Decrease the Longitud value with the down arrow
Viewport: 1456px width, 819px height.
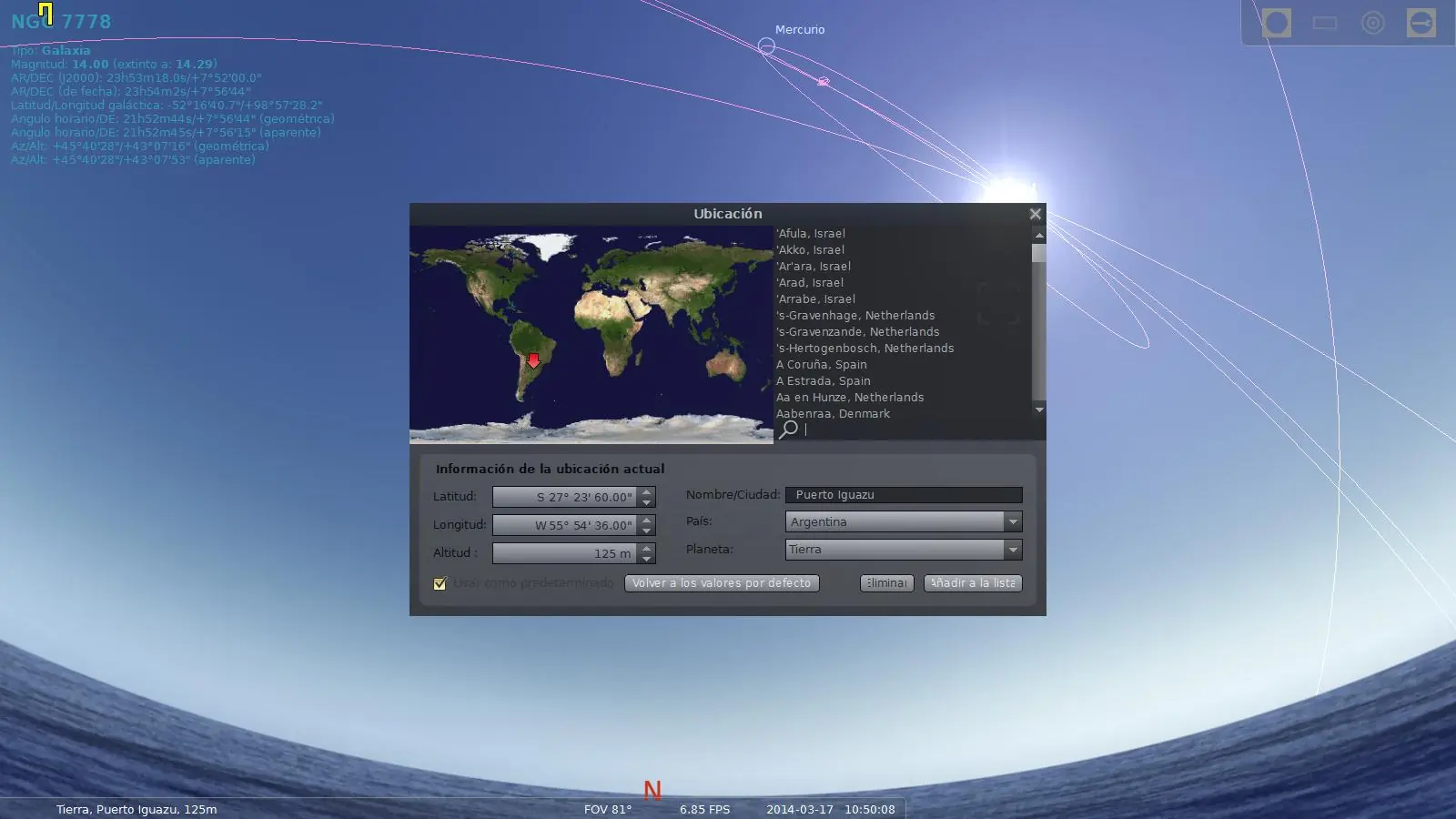[x=647, y=531]
